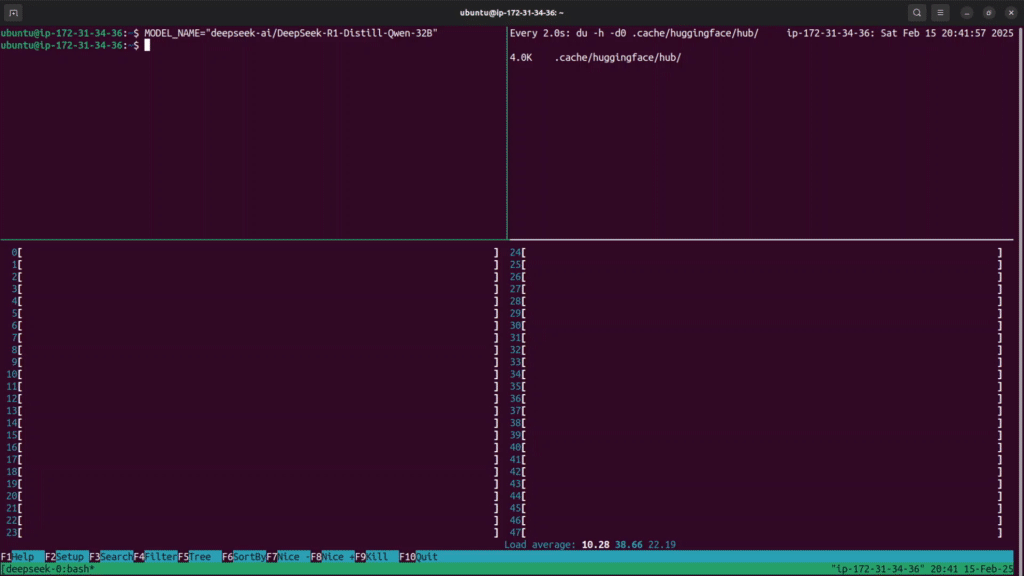Open F6 SortBy in htop
The height and width of the screenshot is (576, 1024).
244,557
